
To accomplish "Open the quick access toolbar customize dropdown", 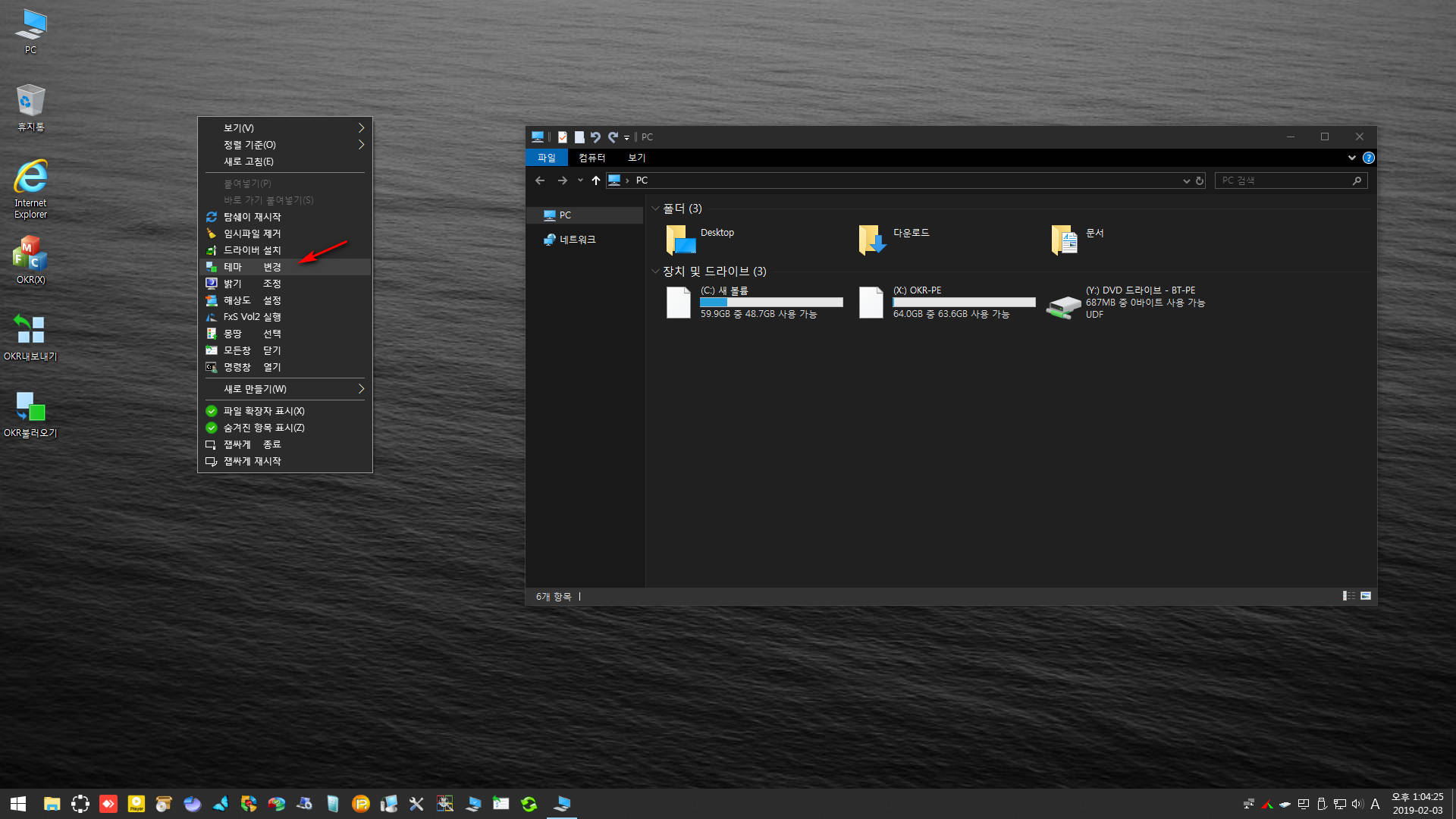I will click(x=626, y=138).
